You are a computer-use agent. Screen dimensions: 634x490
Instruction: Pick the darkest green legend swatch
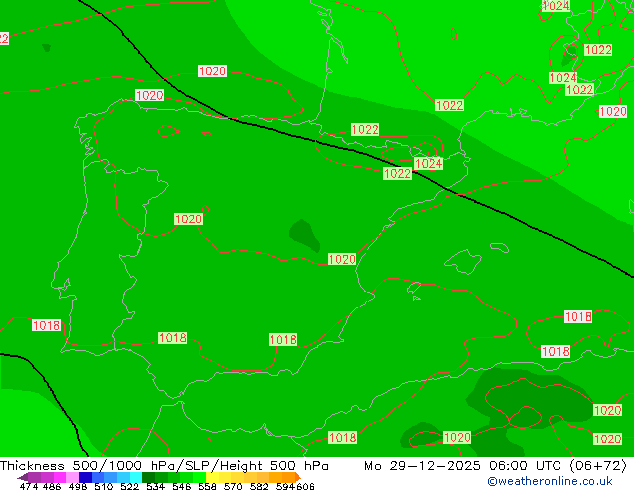(148, 477)
